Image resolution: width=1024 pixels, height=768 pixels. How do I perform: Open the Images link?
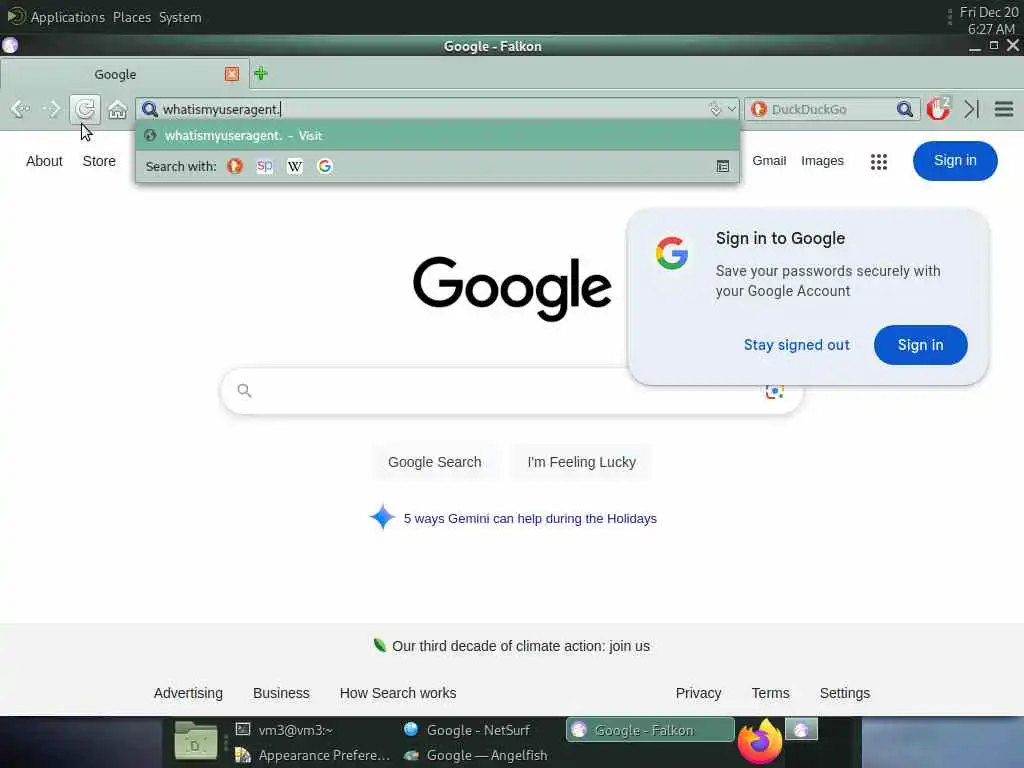tap(822, 161)
